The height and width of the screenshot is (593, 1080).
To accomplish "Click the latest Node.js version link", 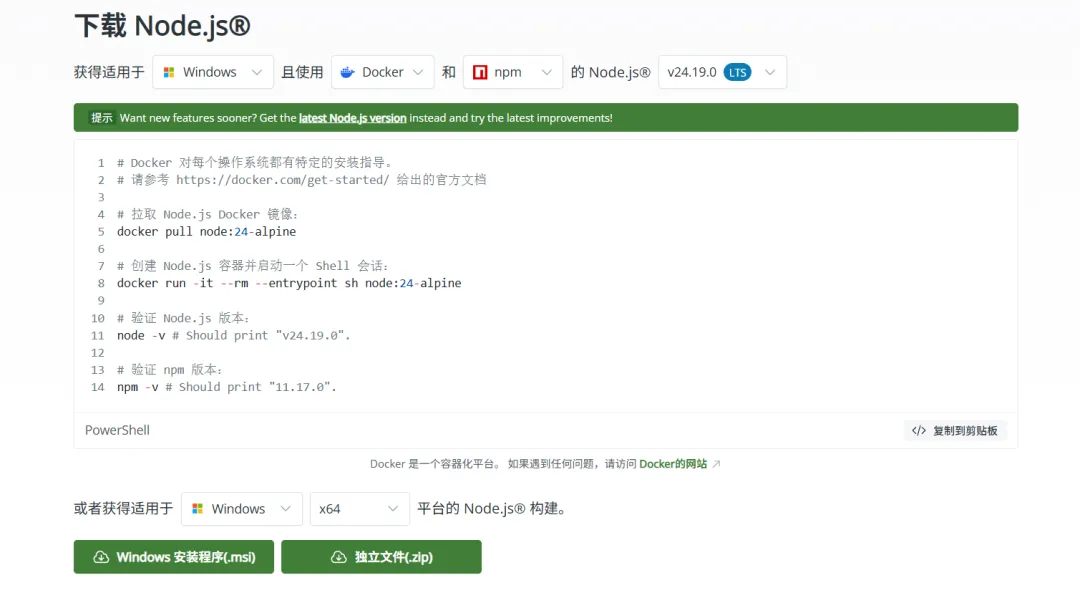I will 353,118.
